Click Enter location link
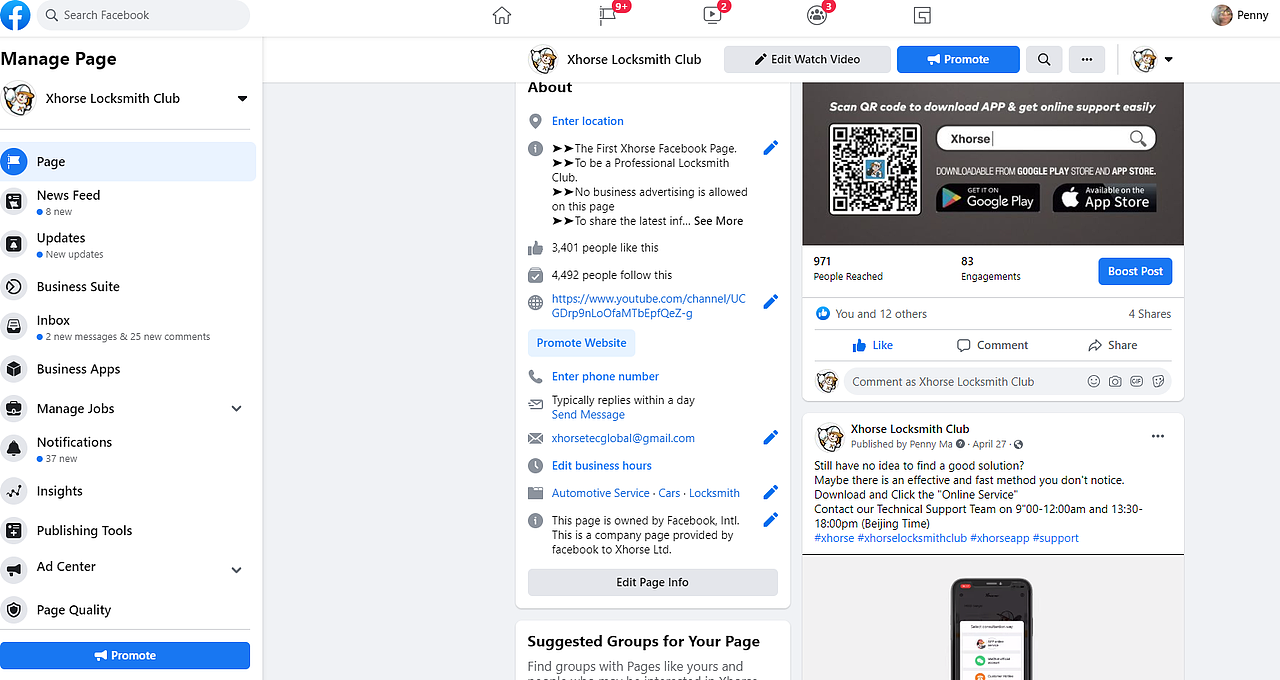 click(588, 121)
